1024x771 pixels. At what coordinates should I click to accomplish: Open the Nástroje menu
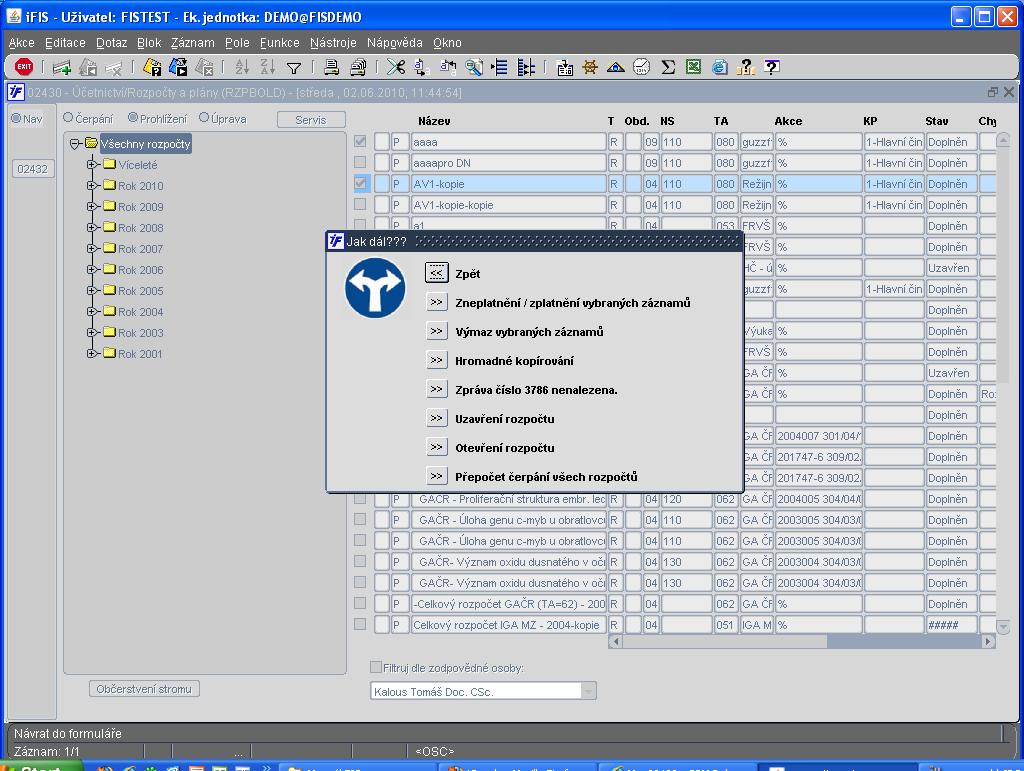333,43
